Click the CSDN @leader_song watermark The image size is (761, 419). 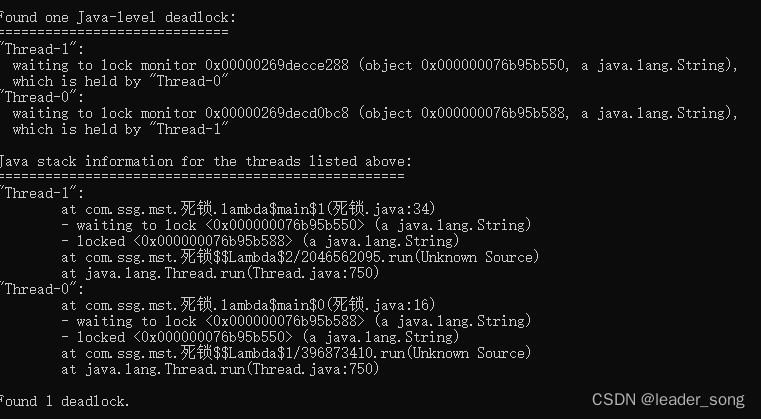[668, 400]
